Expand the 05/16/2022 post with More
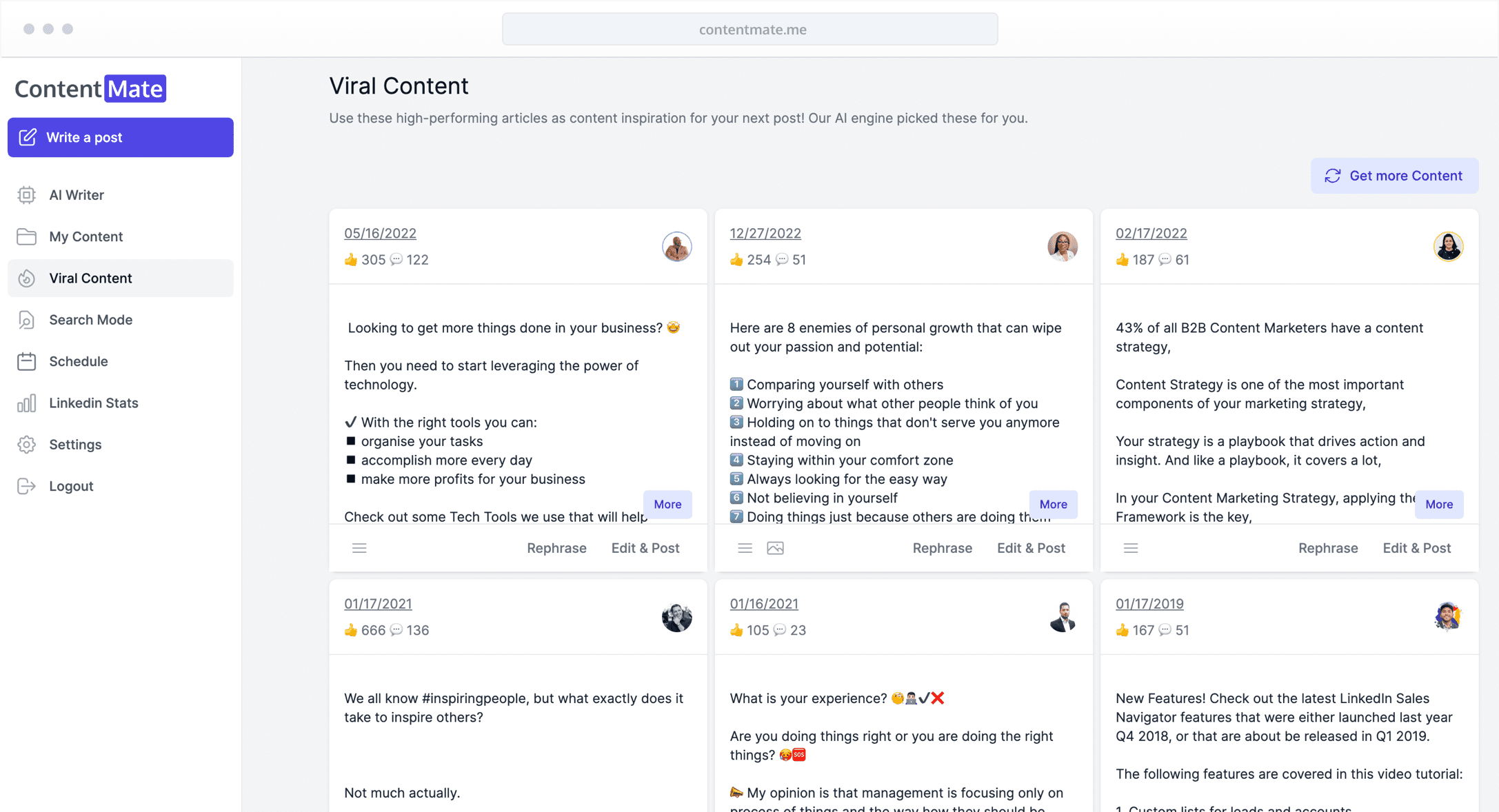The image size is (1499, 812). pos(667,504)
